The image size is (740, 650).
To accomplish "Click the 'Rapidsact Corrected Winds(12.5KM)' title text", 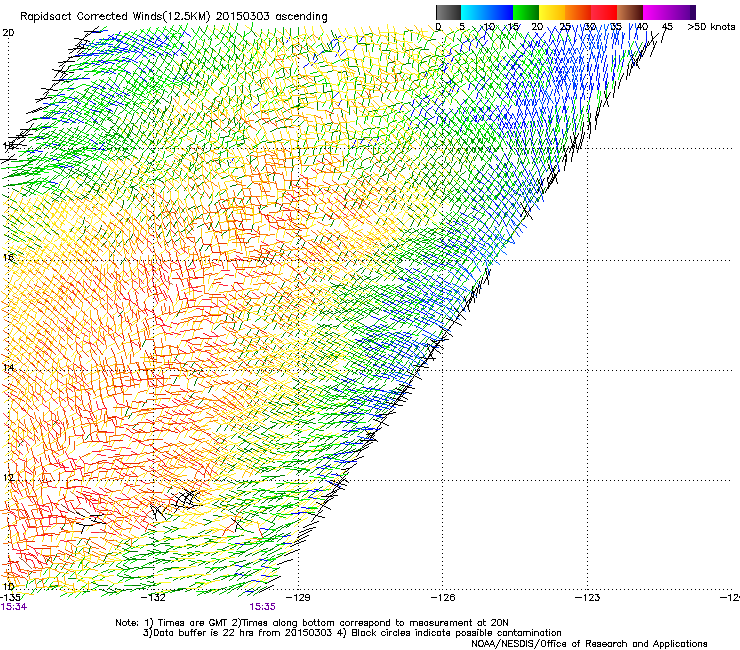I will (x=115, y=17).
